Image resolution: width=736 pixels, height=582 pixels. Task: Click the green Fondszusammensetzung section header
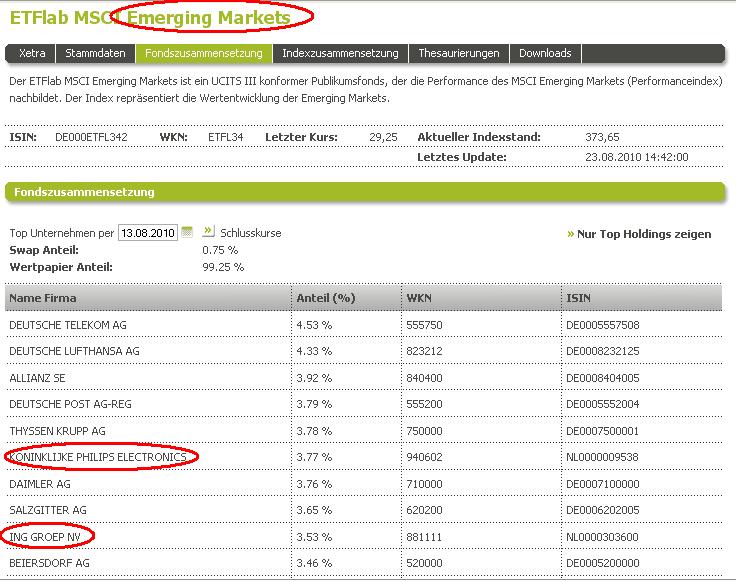(x=365, y=192)
